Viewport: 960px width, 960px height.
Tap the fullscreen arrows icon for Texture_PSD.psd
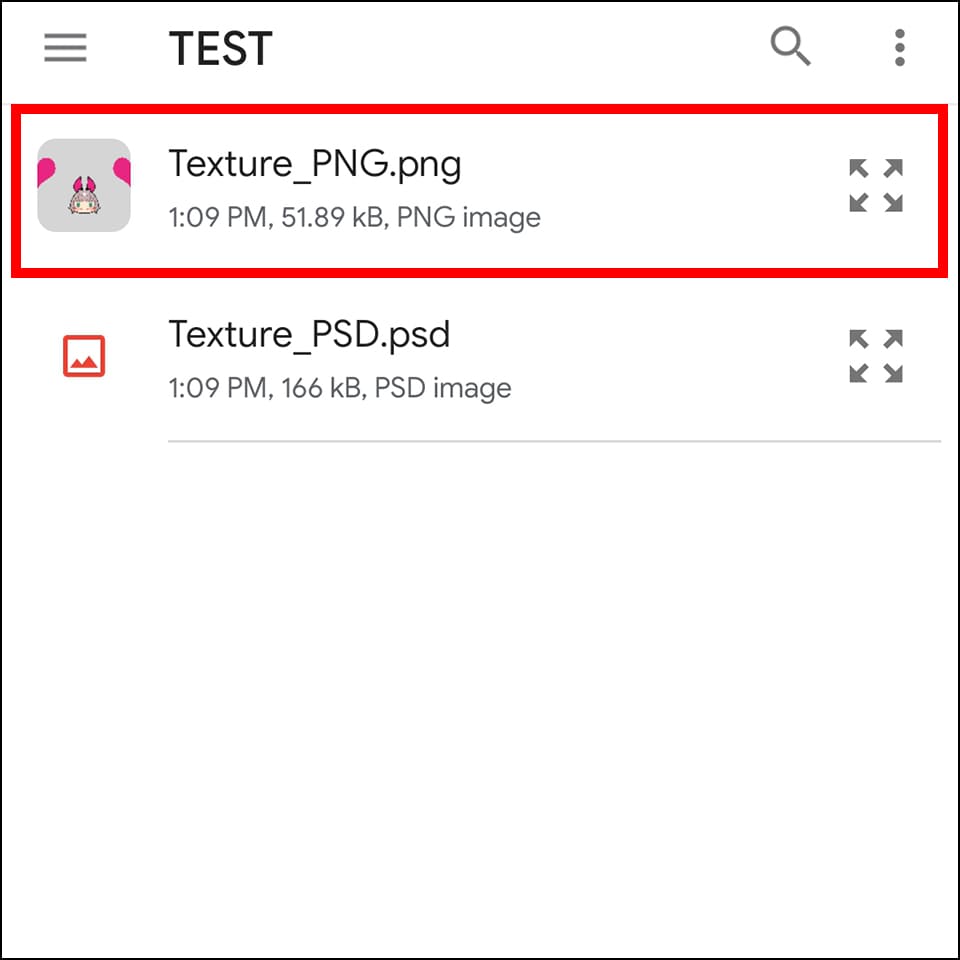pyautogui.click(x=876, y=356)
